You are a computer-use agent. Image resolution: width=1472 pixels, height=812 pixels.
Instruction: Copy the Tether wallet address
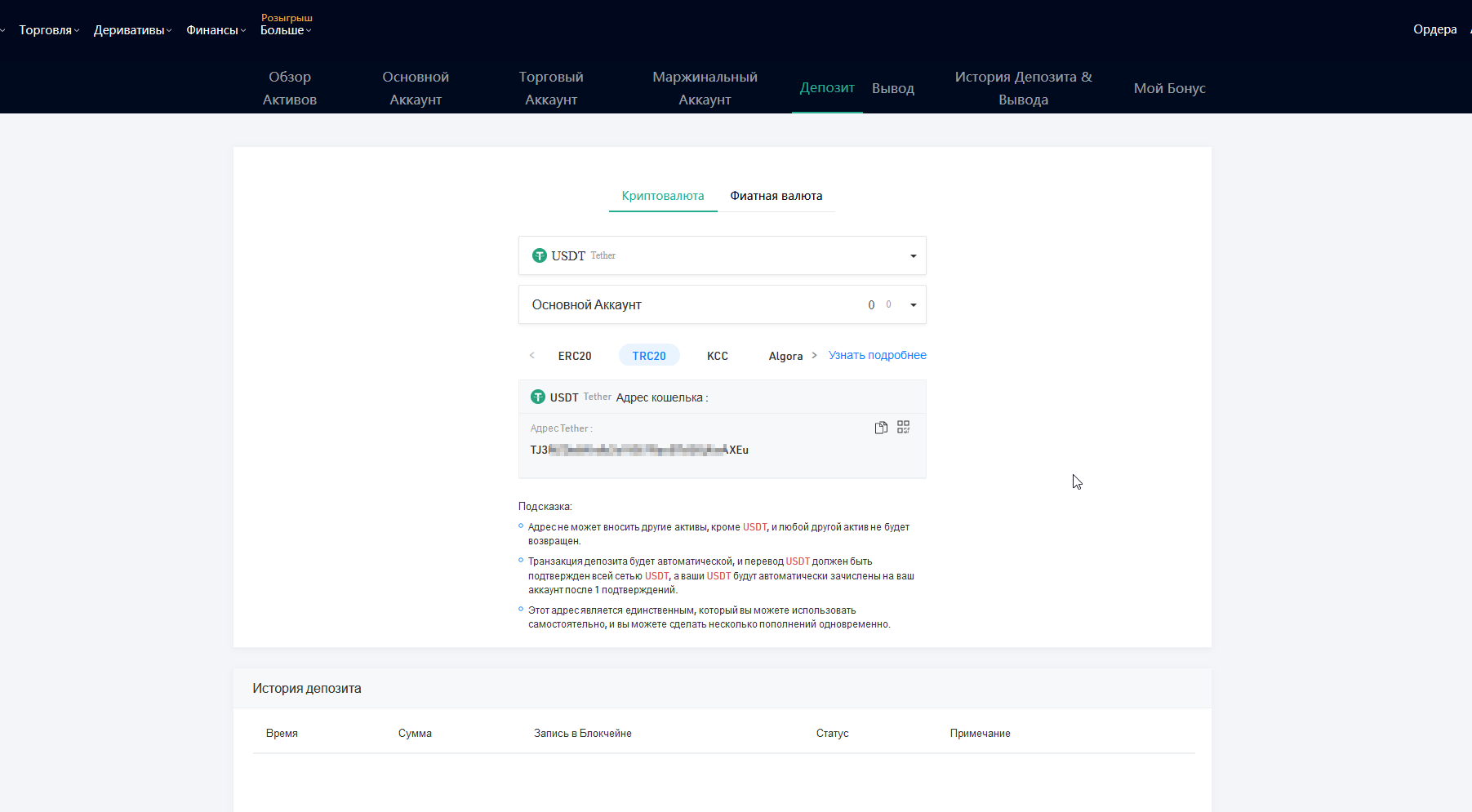point(881,428)
